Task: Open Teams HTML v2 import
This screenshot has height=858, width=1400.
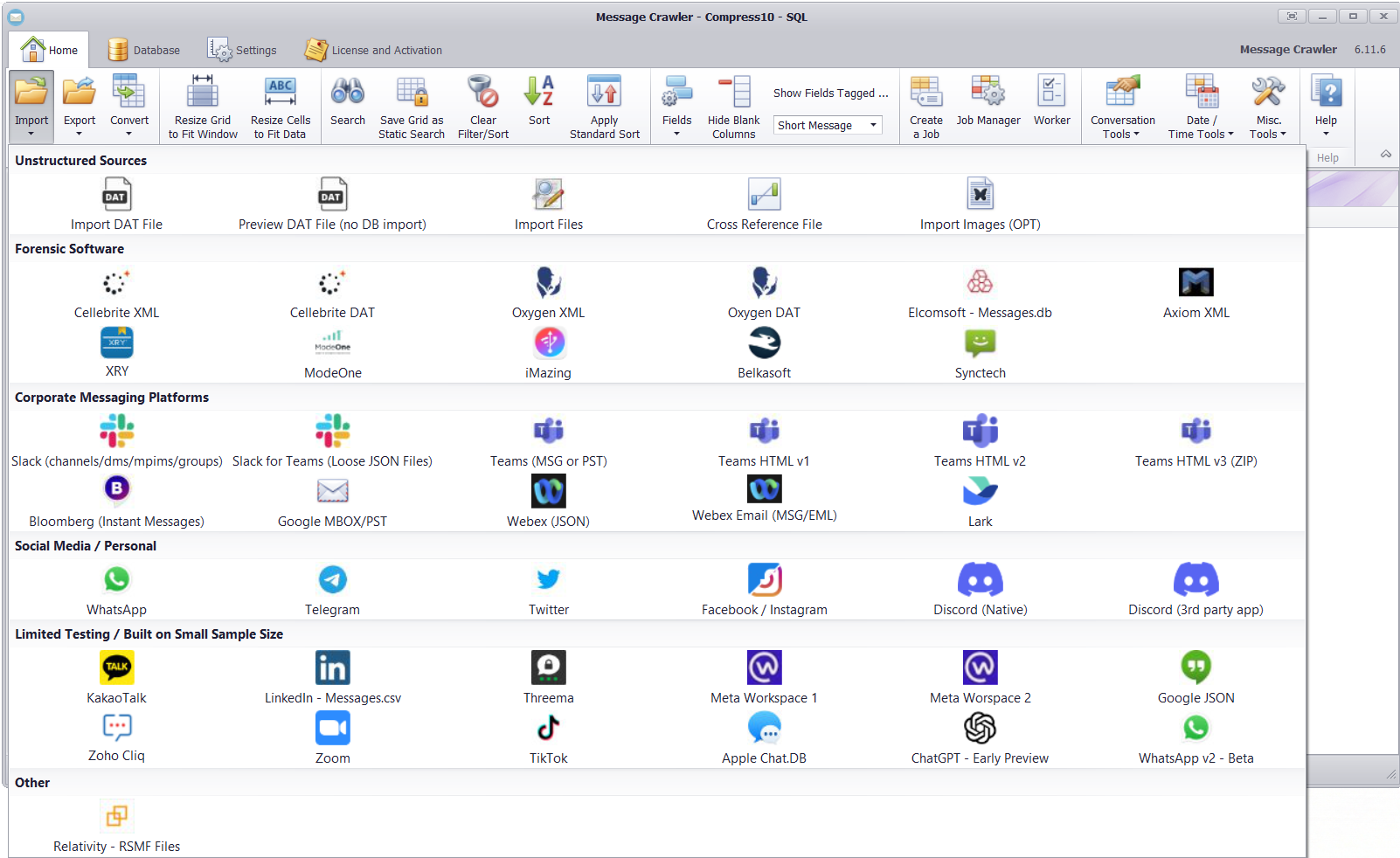Action: [980, 442]
